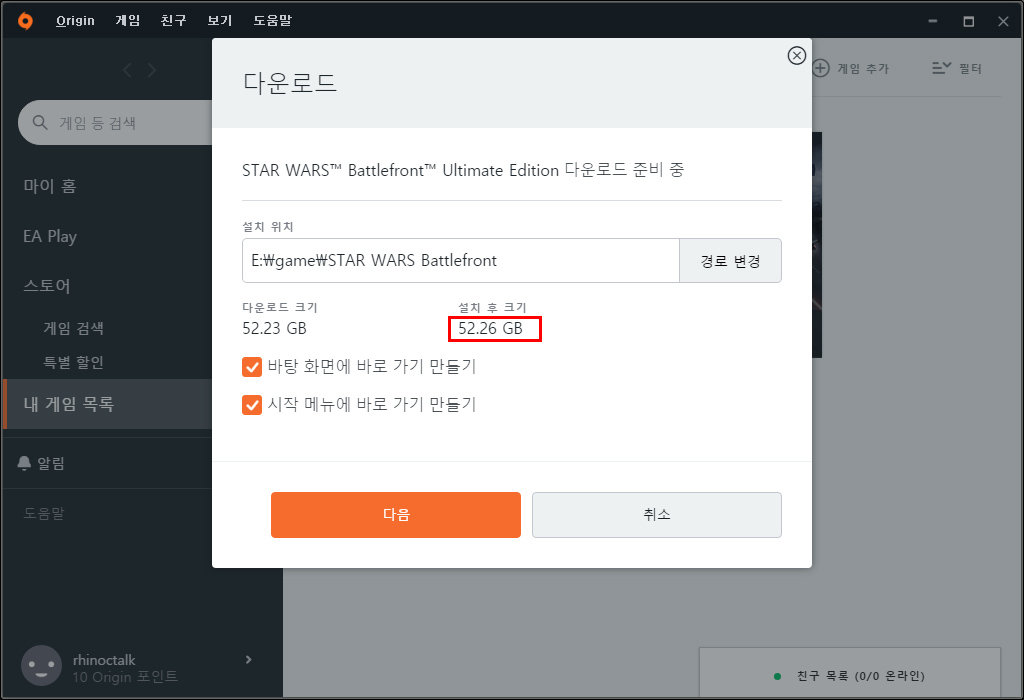1024x700 pixels.
Task: Click the game cover thumbnail behind dialog
Action: (817, 245)
